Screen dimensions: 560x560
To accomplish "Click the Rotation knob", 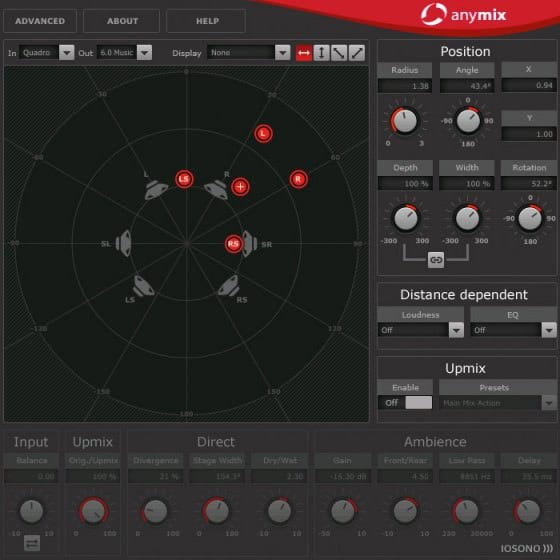I will tap(530, 218).
